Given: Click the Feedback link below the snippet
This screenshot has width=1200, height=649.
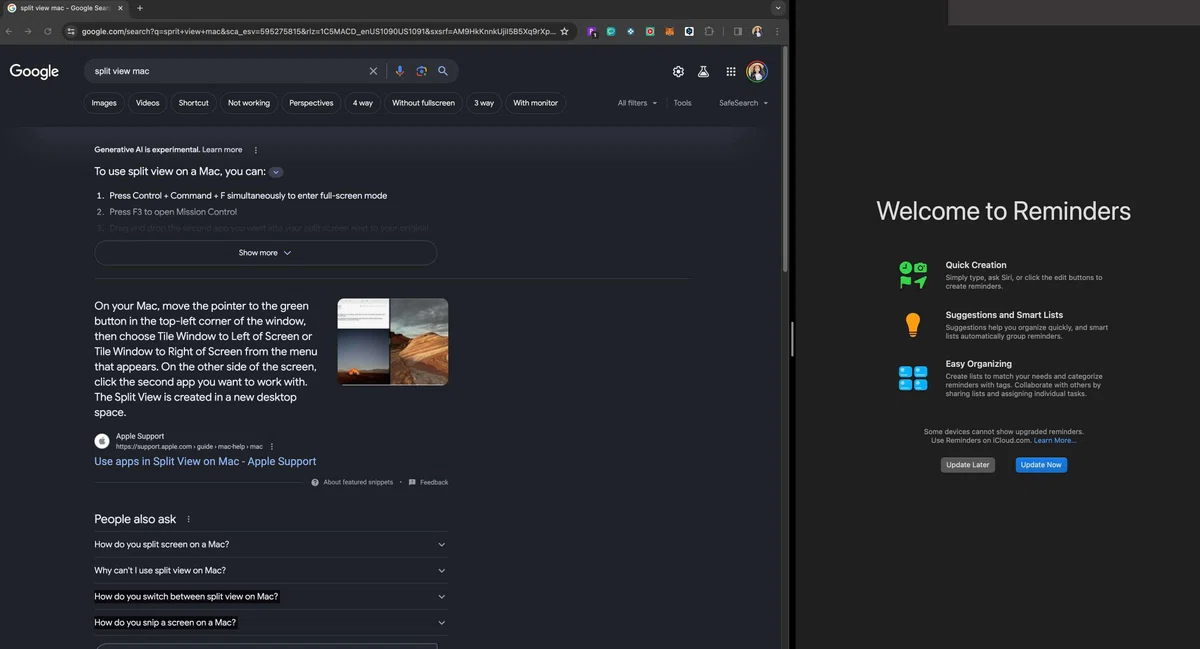Looking at the screenshot, I should tap(428, 482).
